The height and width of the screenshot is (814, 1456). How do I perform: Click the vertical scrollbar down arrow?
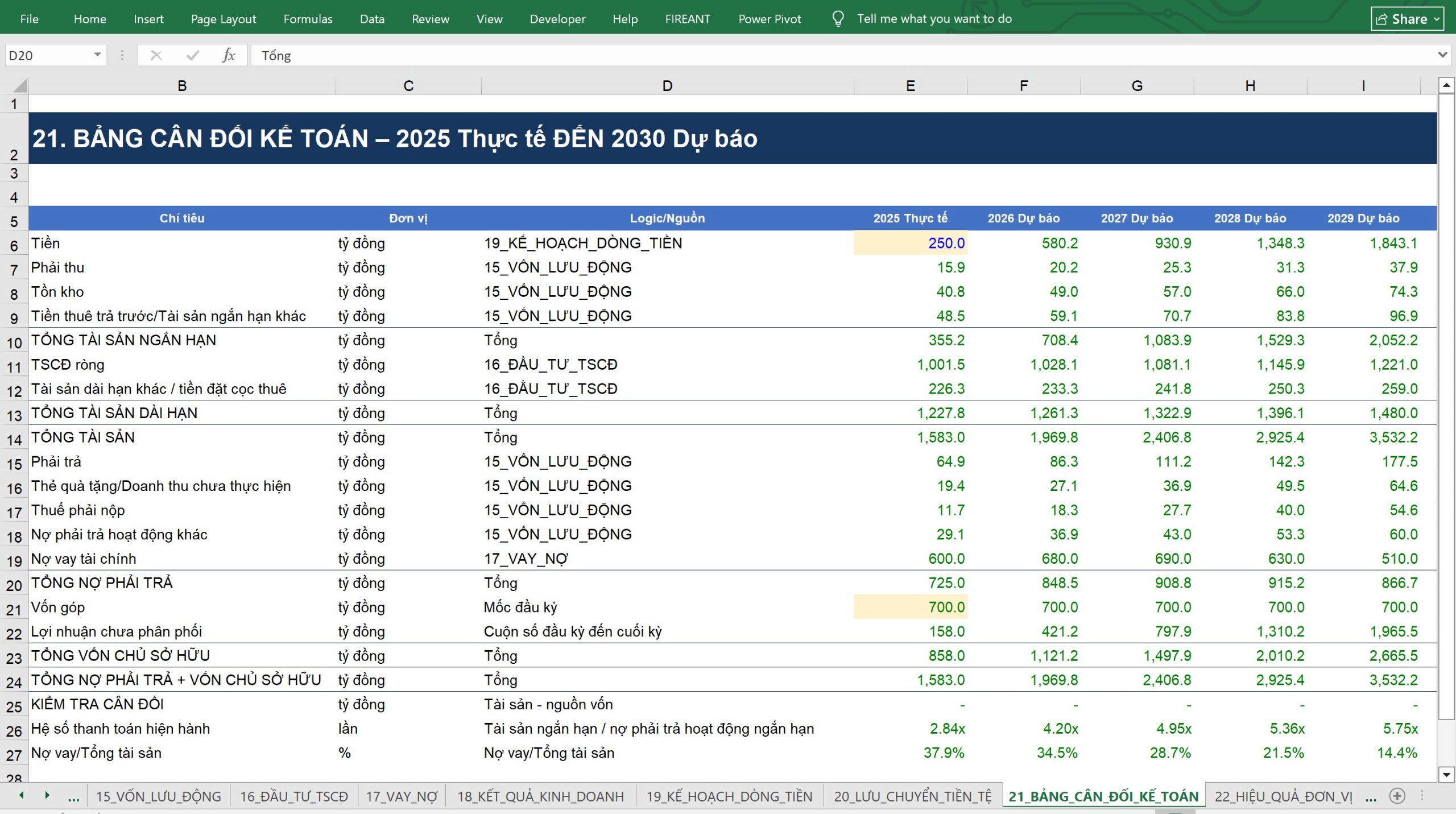(x=1446, y=774)
